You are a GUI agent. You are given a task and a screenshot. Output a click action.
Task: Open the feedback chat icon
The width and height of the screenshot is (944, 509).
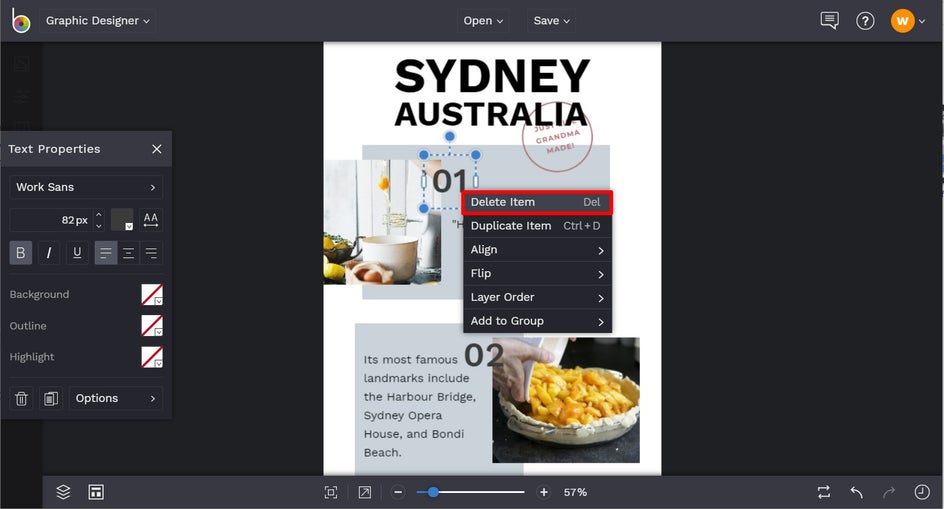click(x=829, y=20)
